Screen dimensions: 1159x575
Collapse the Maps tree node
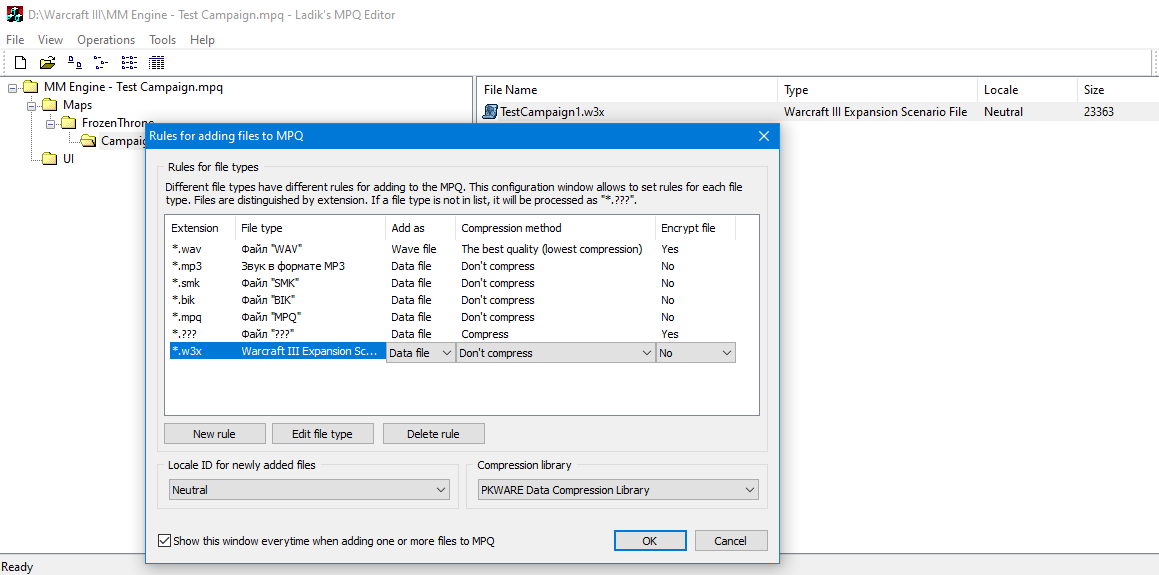(x=31, y=105)
